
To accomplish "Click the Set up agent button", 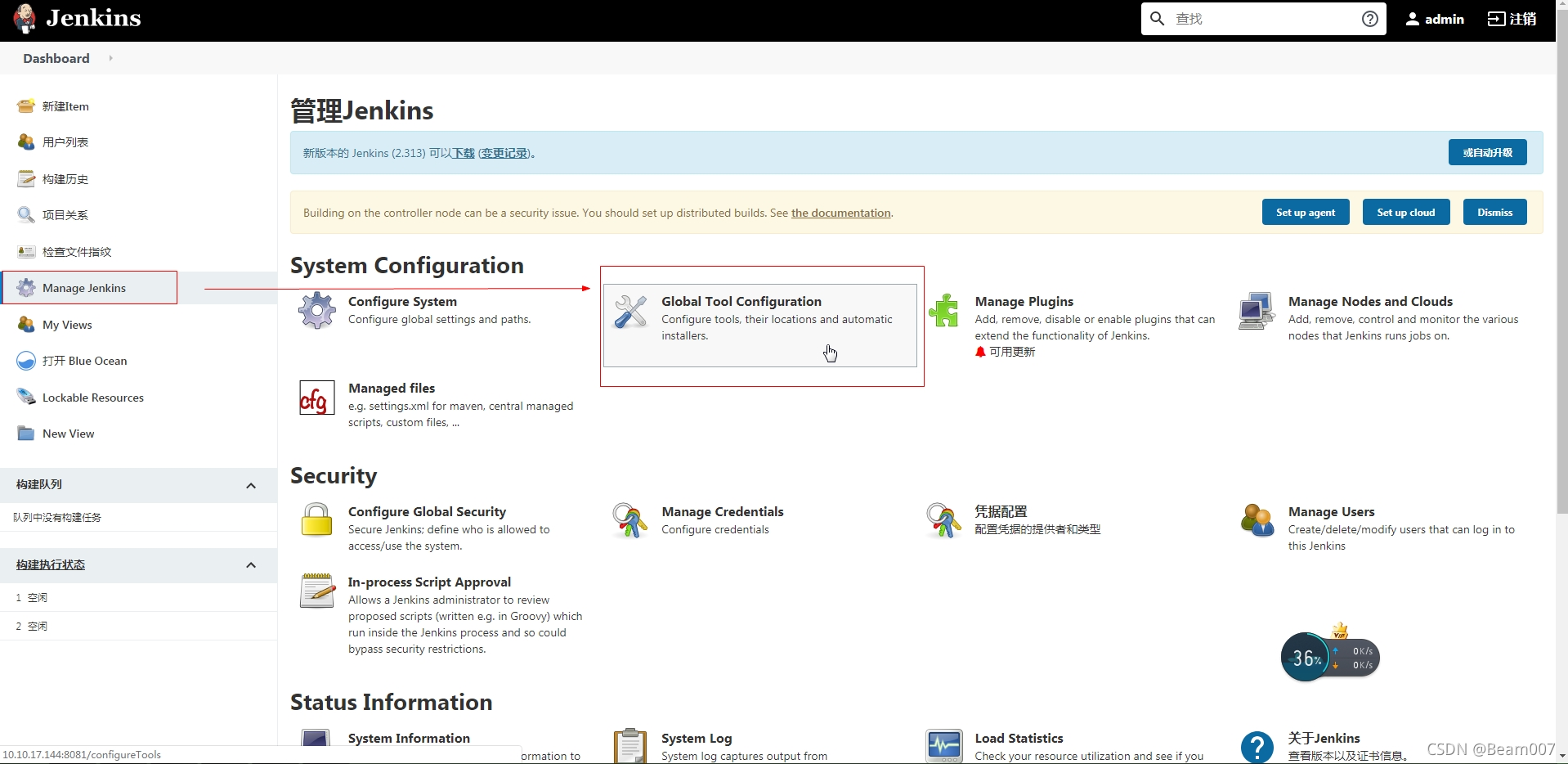I will 1306,212.
